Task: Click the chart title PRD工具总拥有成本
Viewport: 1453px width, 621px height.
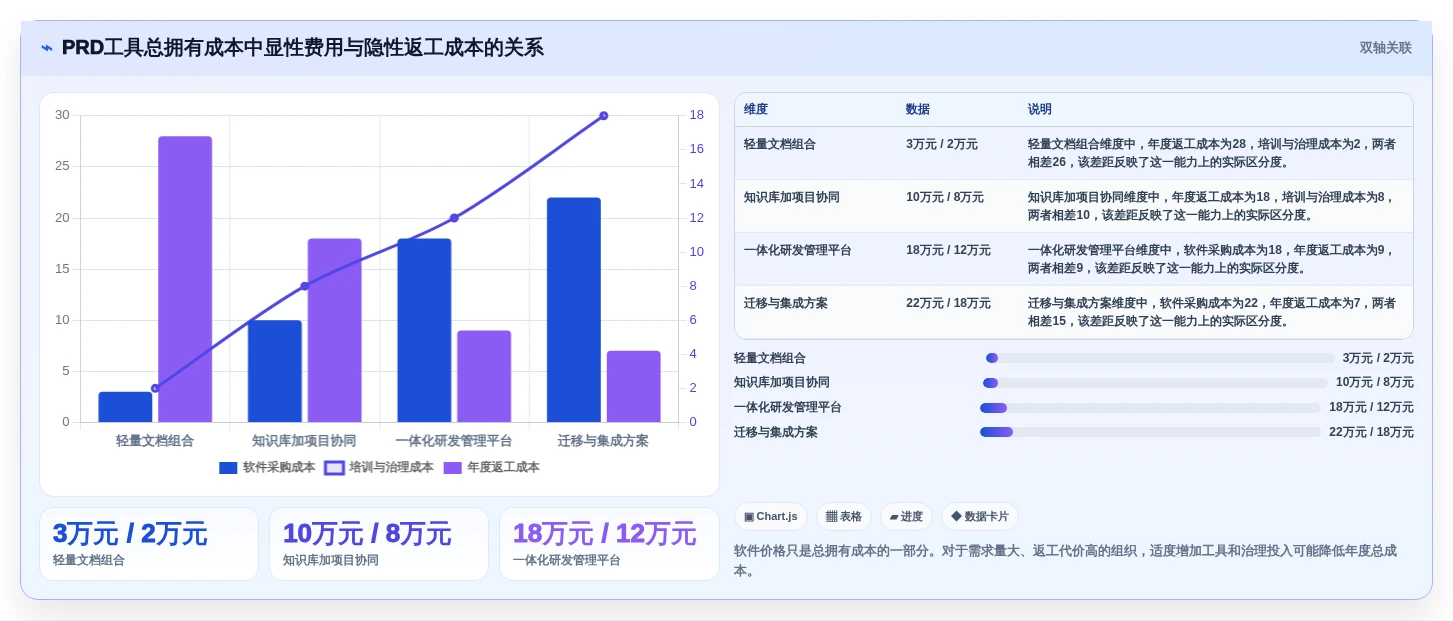Action: [303, 48]
